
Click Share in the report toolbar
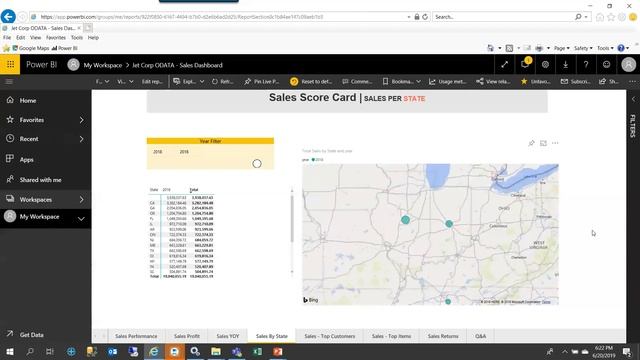pyautogui.click(x=609, y=82)
